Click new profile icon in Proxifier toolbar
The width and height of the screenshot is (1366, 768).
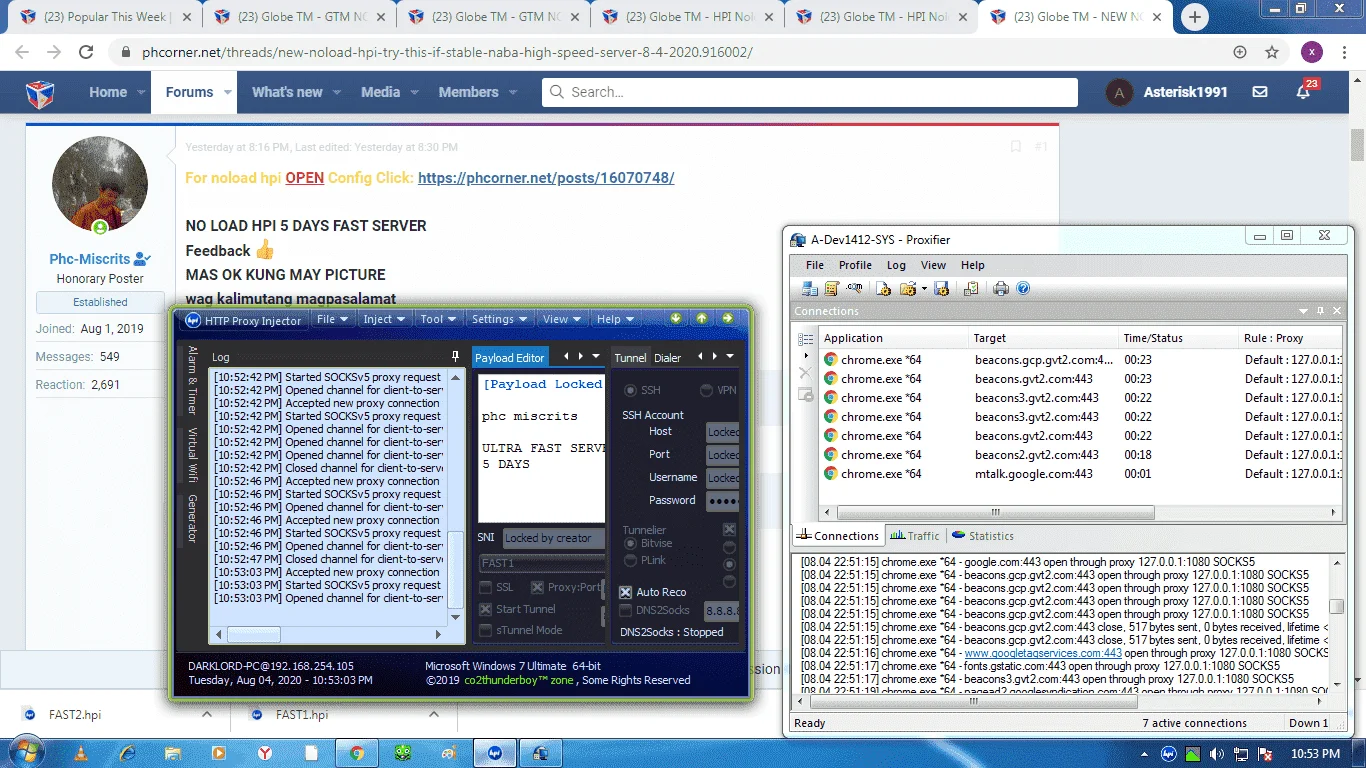click(x=884, y=288)
